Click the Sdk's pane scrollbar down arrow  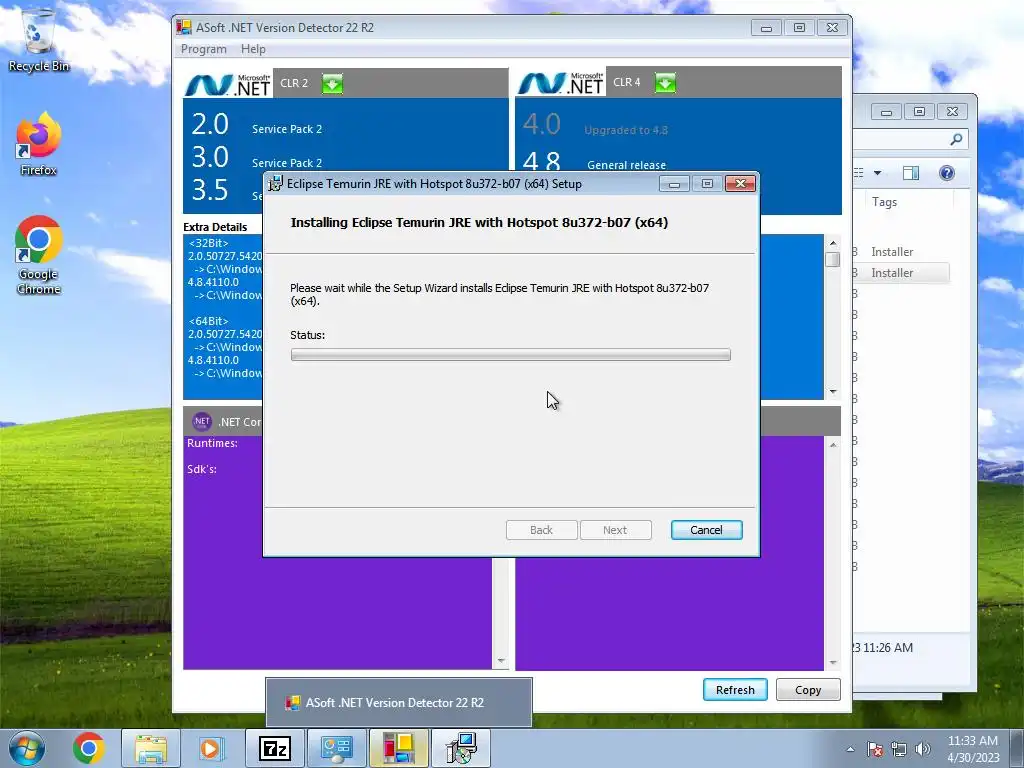click(833, 662)
